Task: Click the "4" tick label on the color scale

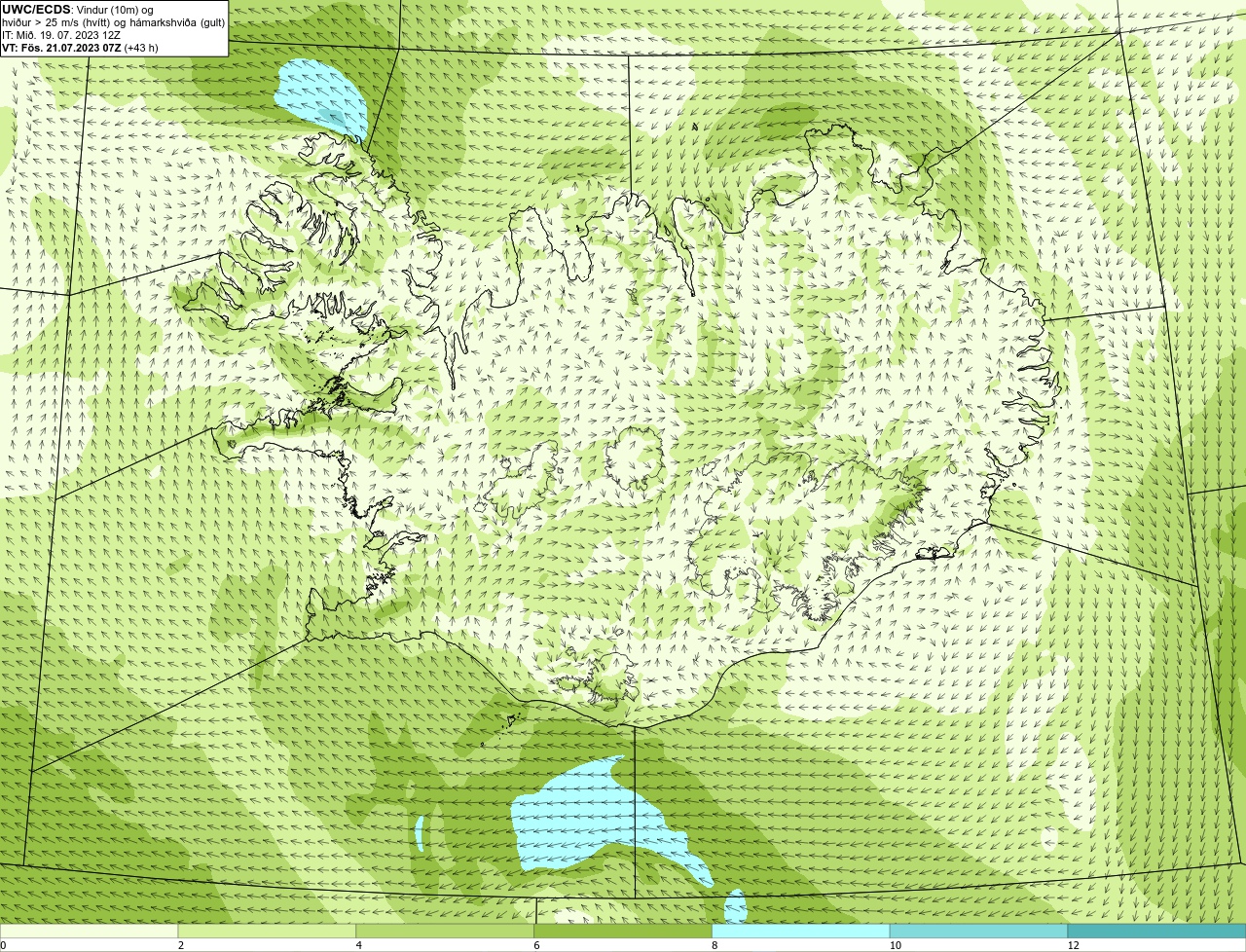Action: point(358,945)
